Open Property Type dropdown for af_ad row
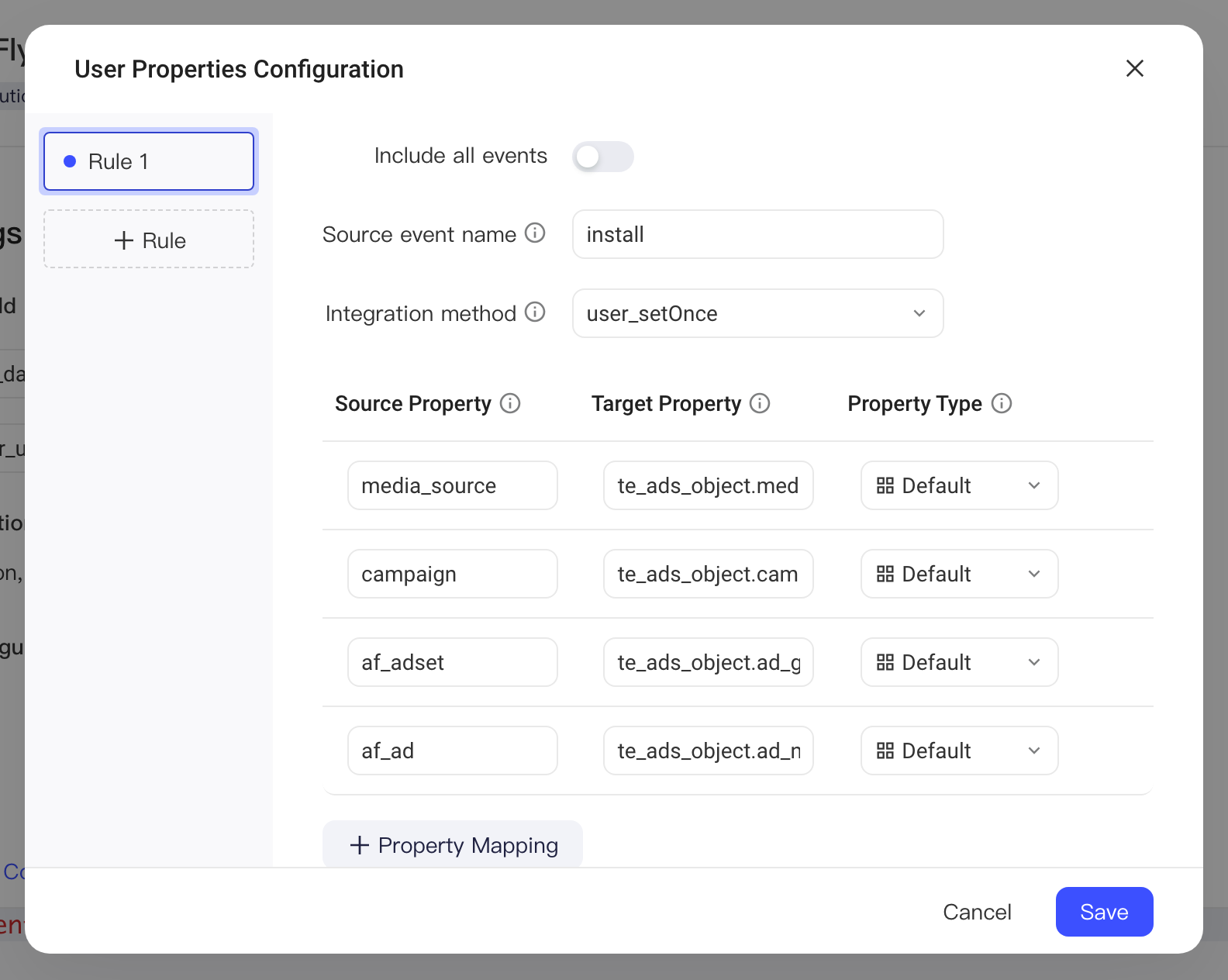This screenshot has width=1228, height=980. 959,751
